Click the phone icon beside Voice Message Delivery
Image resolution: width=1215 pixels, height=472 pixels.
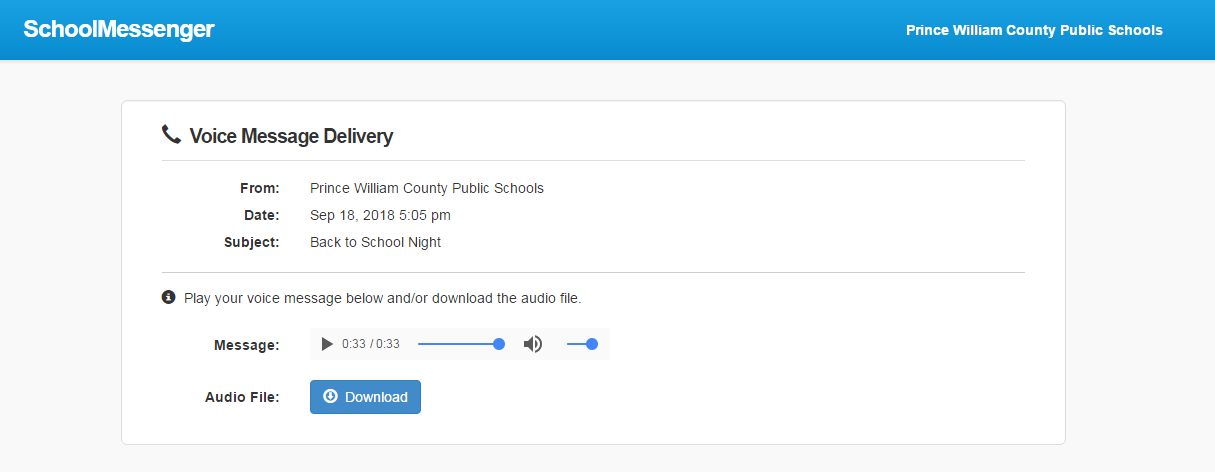coord(171,134)
